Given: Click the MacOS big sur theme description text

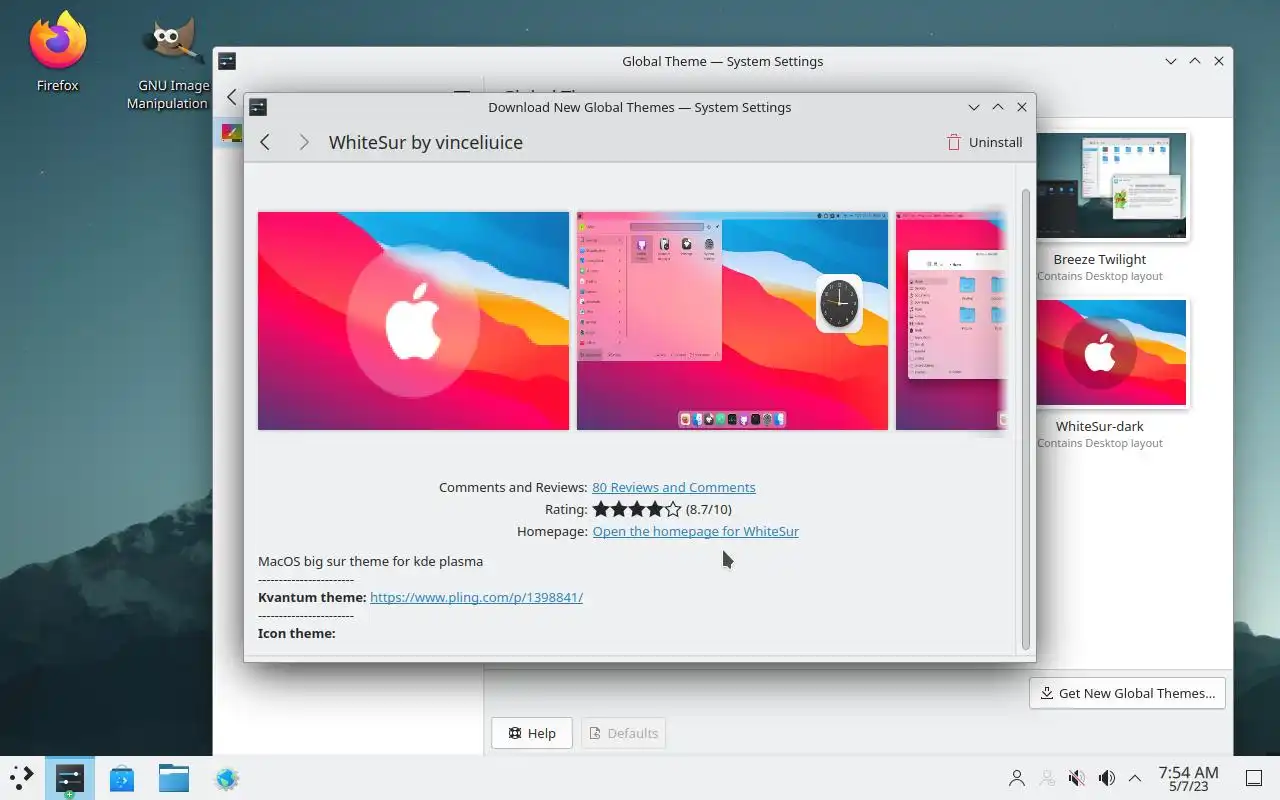Looking at the screenshot, I should pyautogui.click(x=370, y=561).
